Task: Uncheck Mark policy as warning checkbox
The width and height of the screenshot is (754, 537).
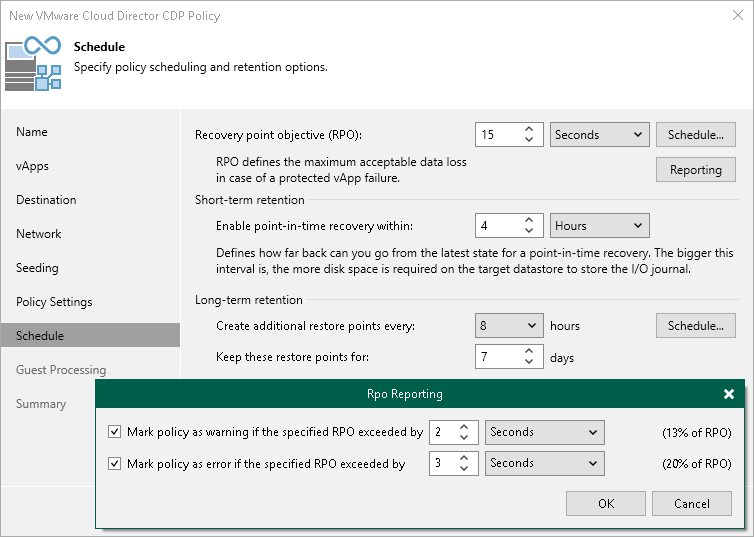Action: click(114, 432)
